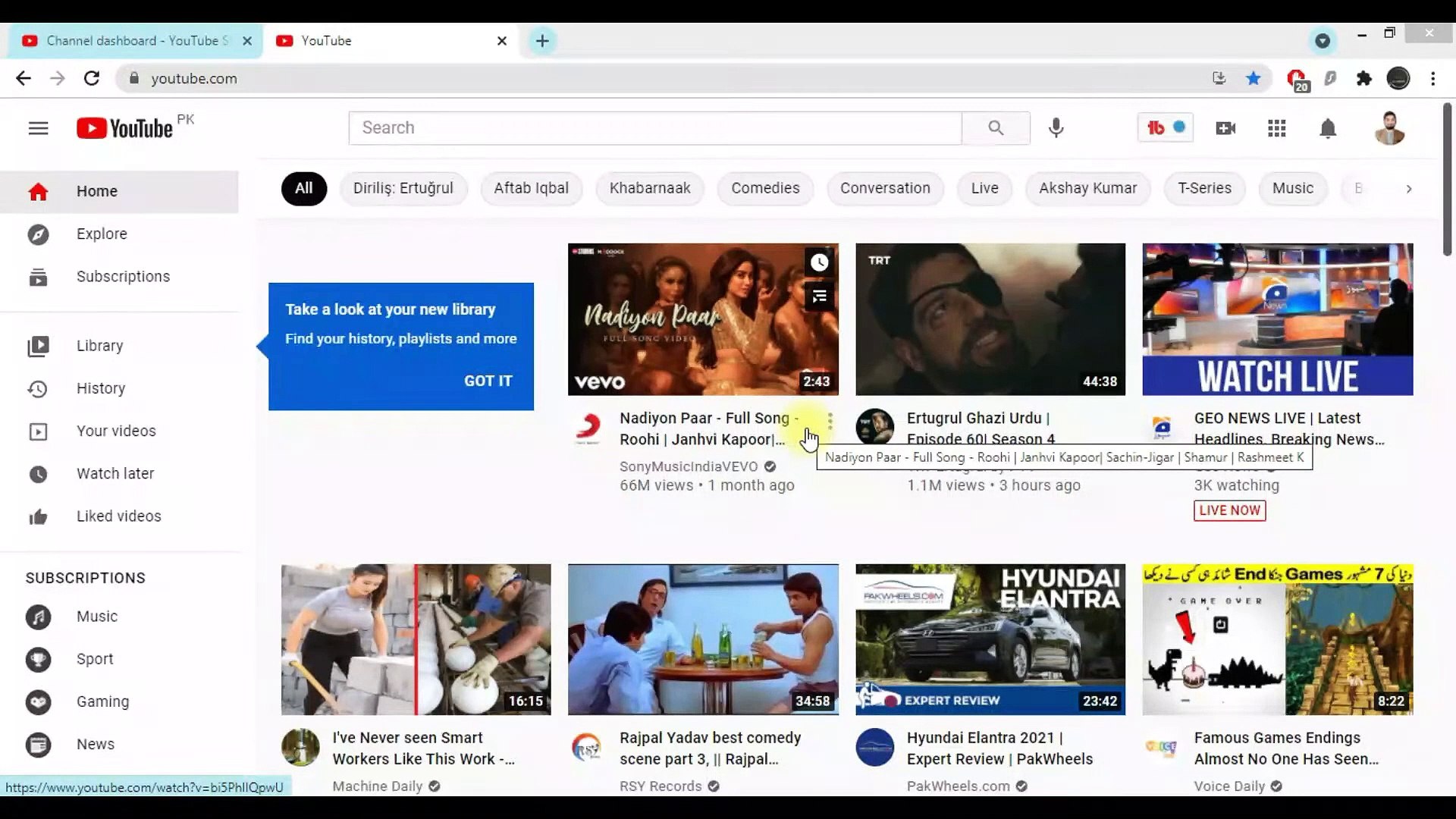1456x819 pixels.
Task: Select the Comedies category chip
Action: (x=764, y=188)
